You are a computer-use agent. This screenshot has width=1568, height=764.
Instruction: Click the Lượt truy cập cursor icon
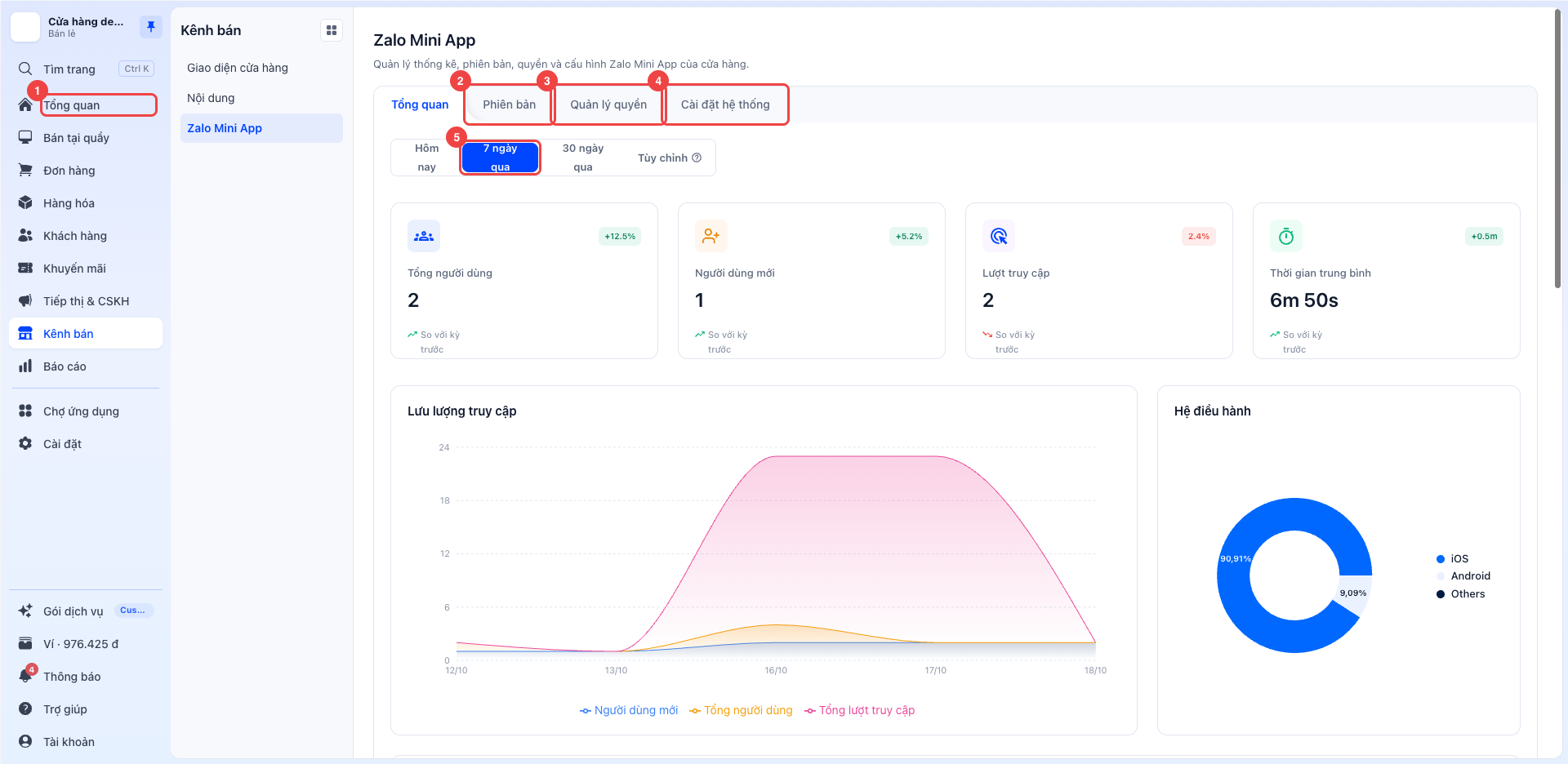(999, 236)
